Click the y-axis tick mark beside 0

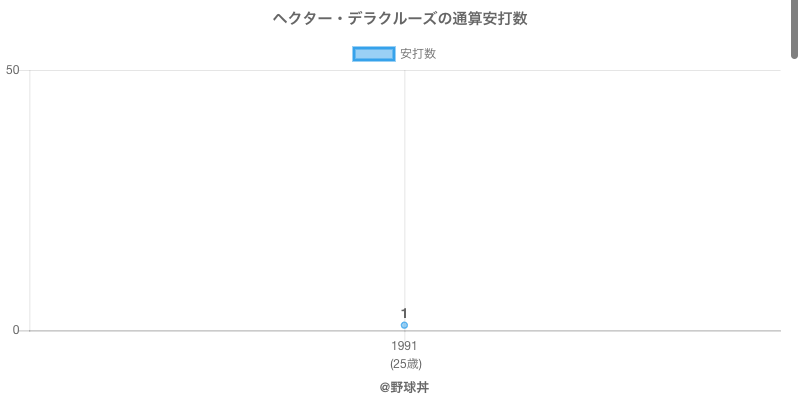(25, 331)
